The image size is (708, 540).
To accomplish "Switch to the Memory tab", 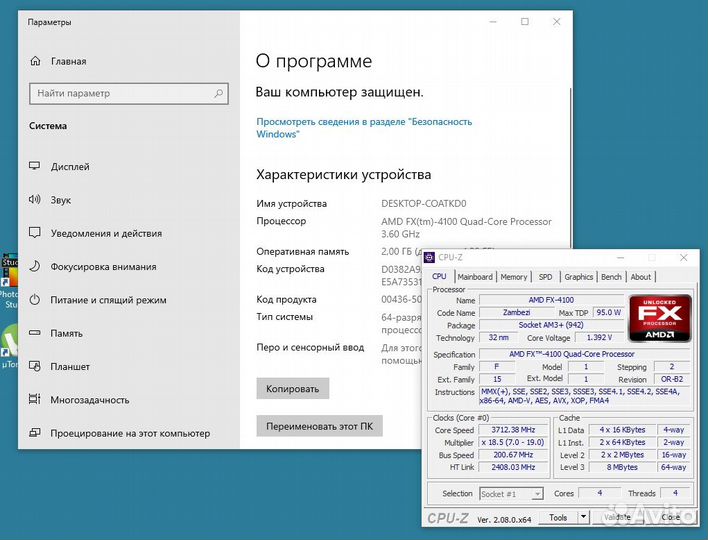I will pyautogui.click(x=514, y=277).
